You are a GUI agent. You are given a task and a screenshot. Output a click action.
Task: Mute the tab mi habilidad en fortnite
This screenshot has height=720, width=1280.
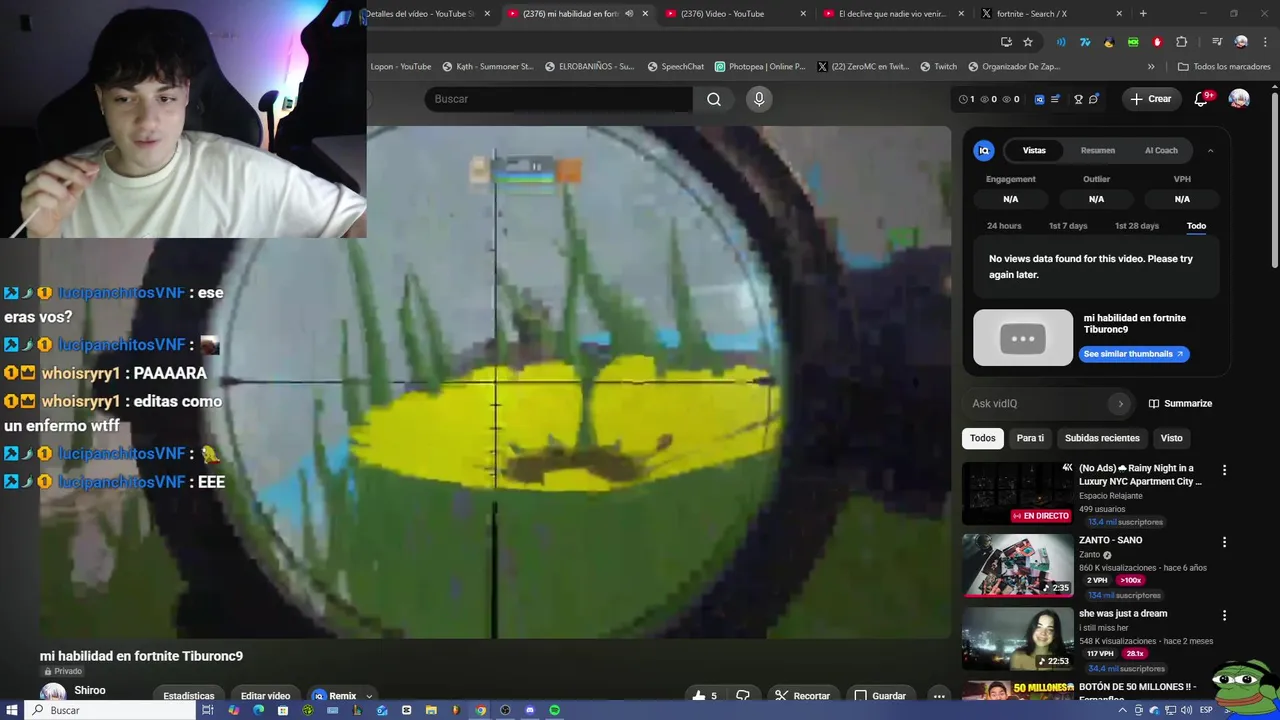[x=629, y=13]
